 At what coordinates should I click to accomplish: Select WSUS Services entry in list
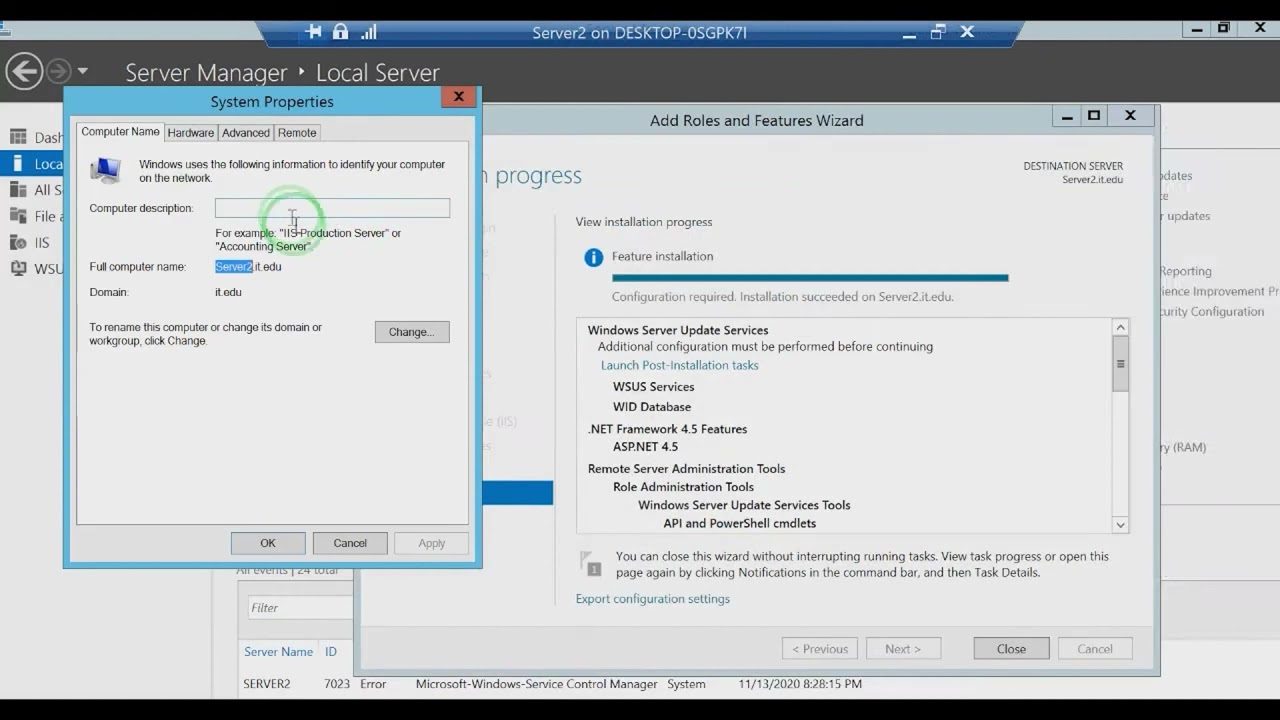point(653,387)
